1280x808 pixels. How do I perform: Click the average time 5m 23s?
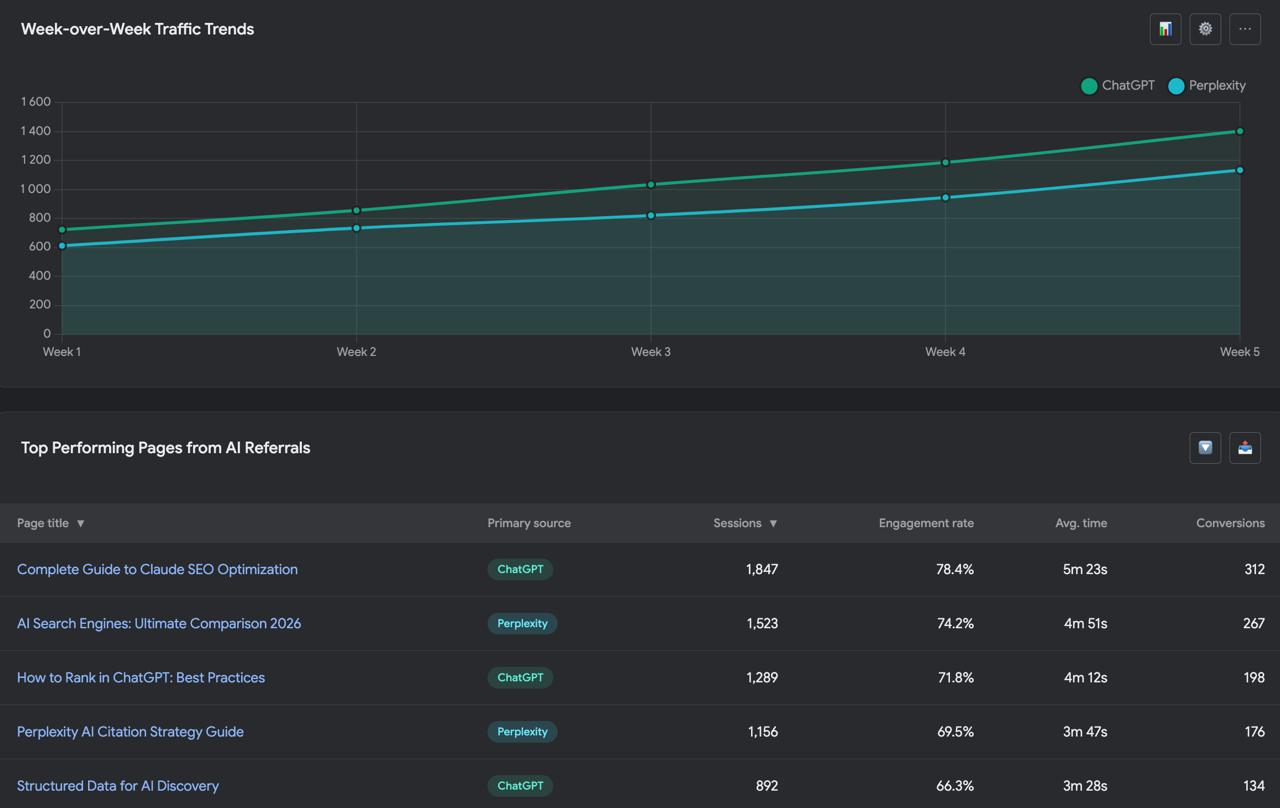tap(1085, 569)
